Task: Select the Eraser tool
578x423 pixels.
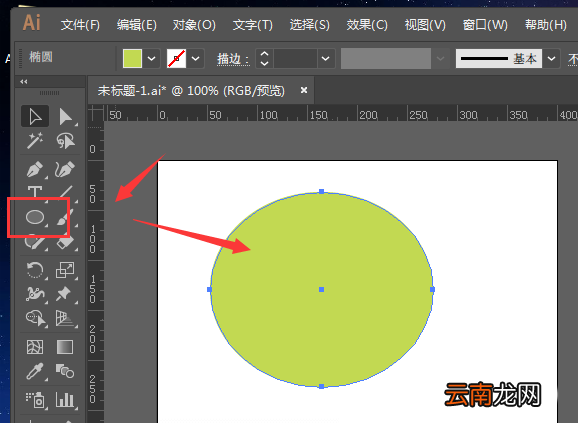Action: click(65, 242)
